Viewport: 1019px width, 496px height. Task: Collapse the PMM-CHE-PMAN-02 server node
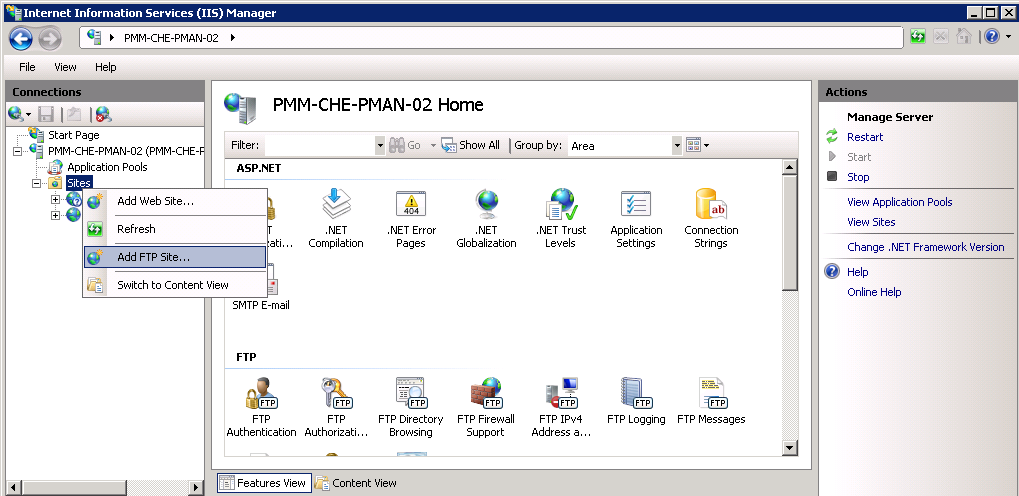coord(17,151)
